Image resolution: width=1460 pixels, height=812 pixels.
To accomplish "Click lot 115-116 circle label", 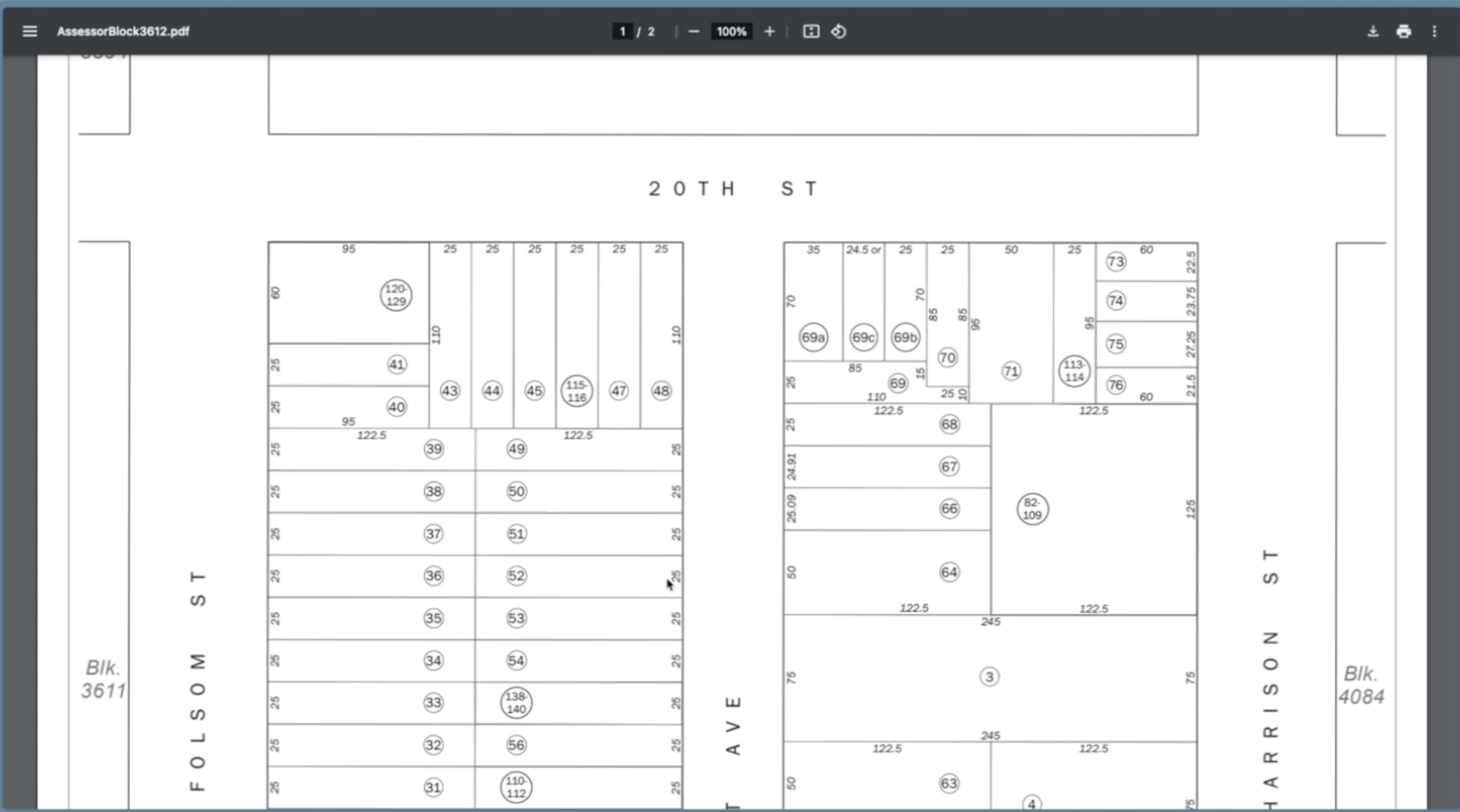I will pyautogui.click(x=576, y=391).
